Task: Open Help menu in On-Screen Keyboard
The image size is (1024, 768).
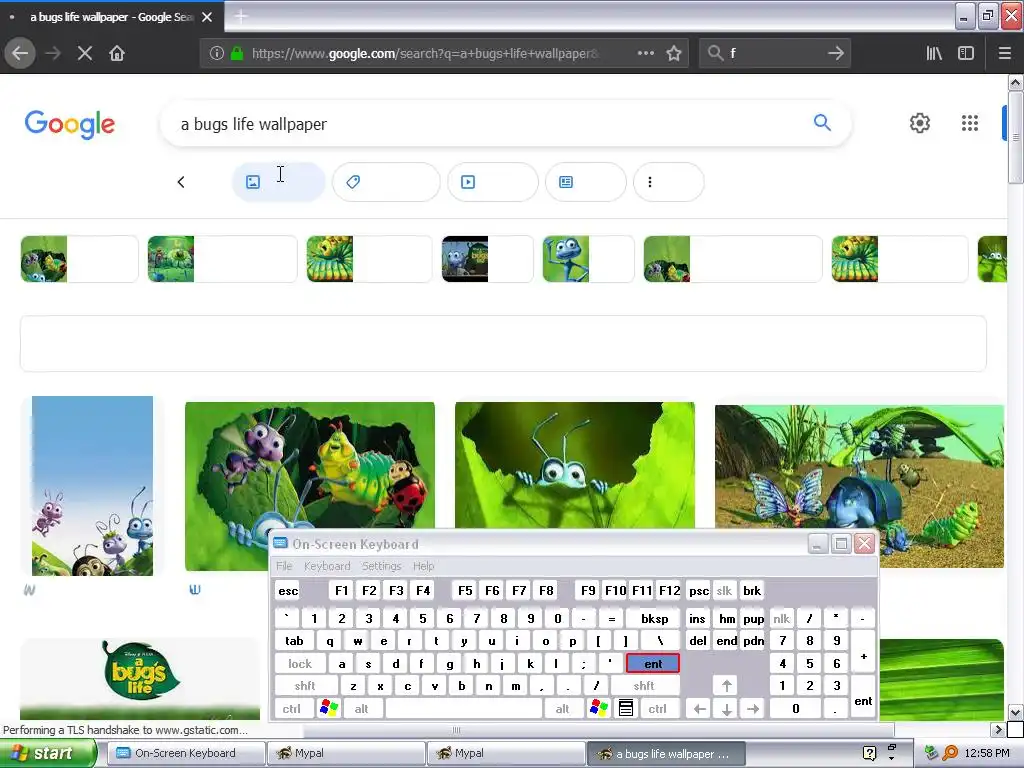Action: click(423, 566)
